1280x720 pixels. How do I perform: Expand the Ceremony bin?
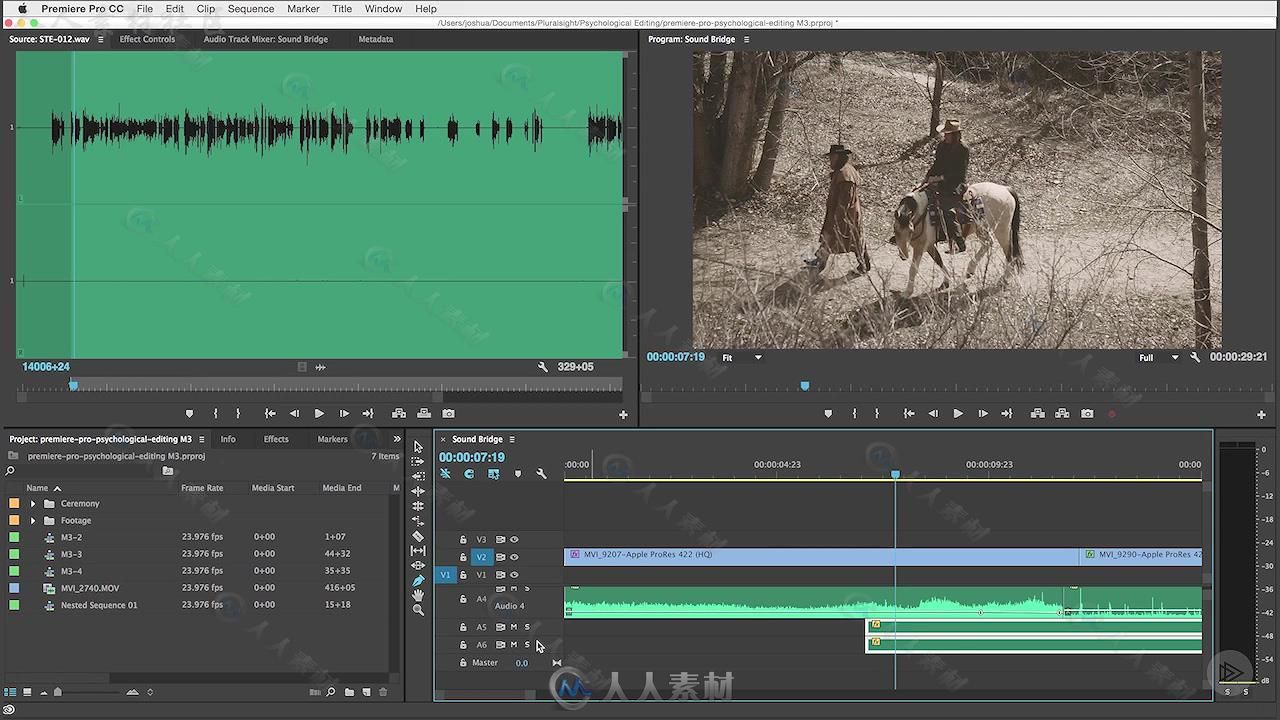[x=33, y=504]
